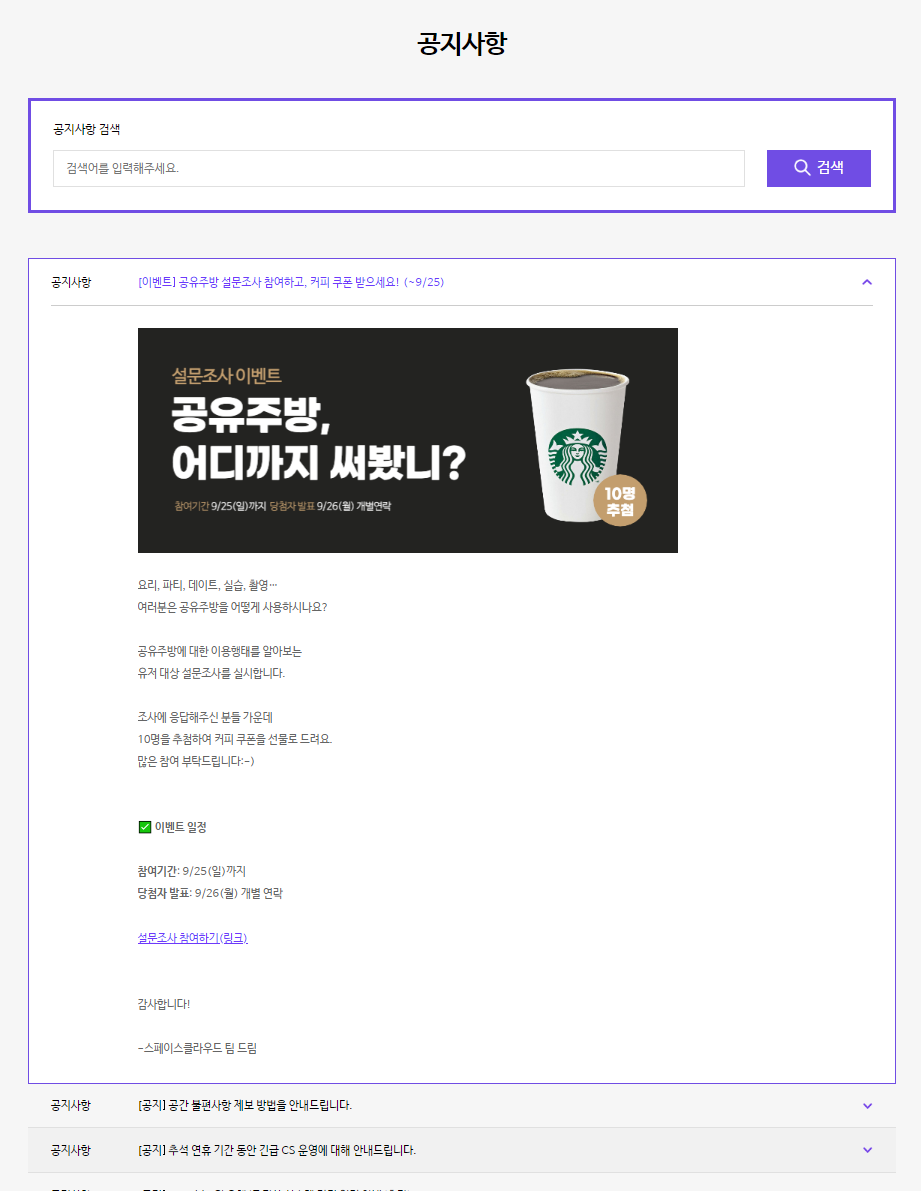Expand the 공간 불편사항 제보 방법 notice

(867, 1105)
